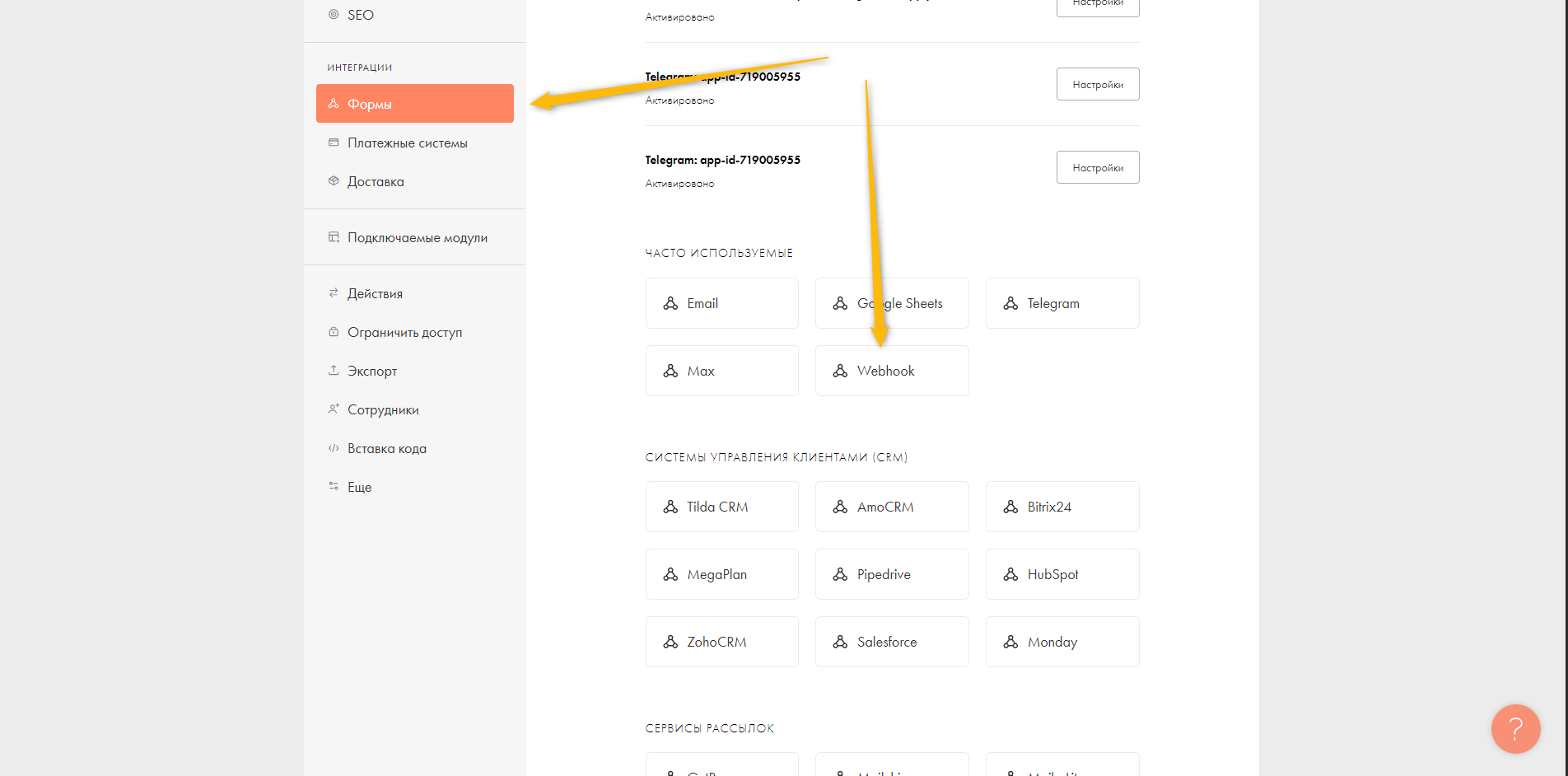Screen dimensions: 1568x776
Task: Open Настройки for Telegram app-id-719005955
Action: click(1098, 167)
